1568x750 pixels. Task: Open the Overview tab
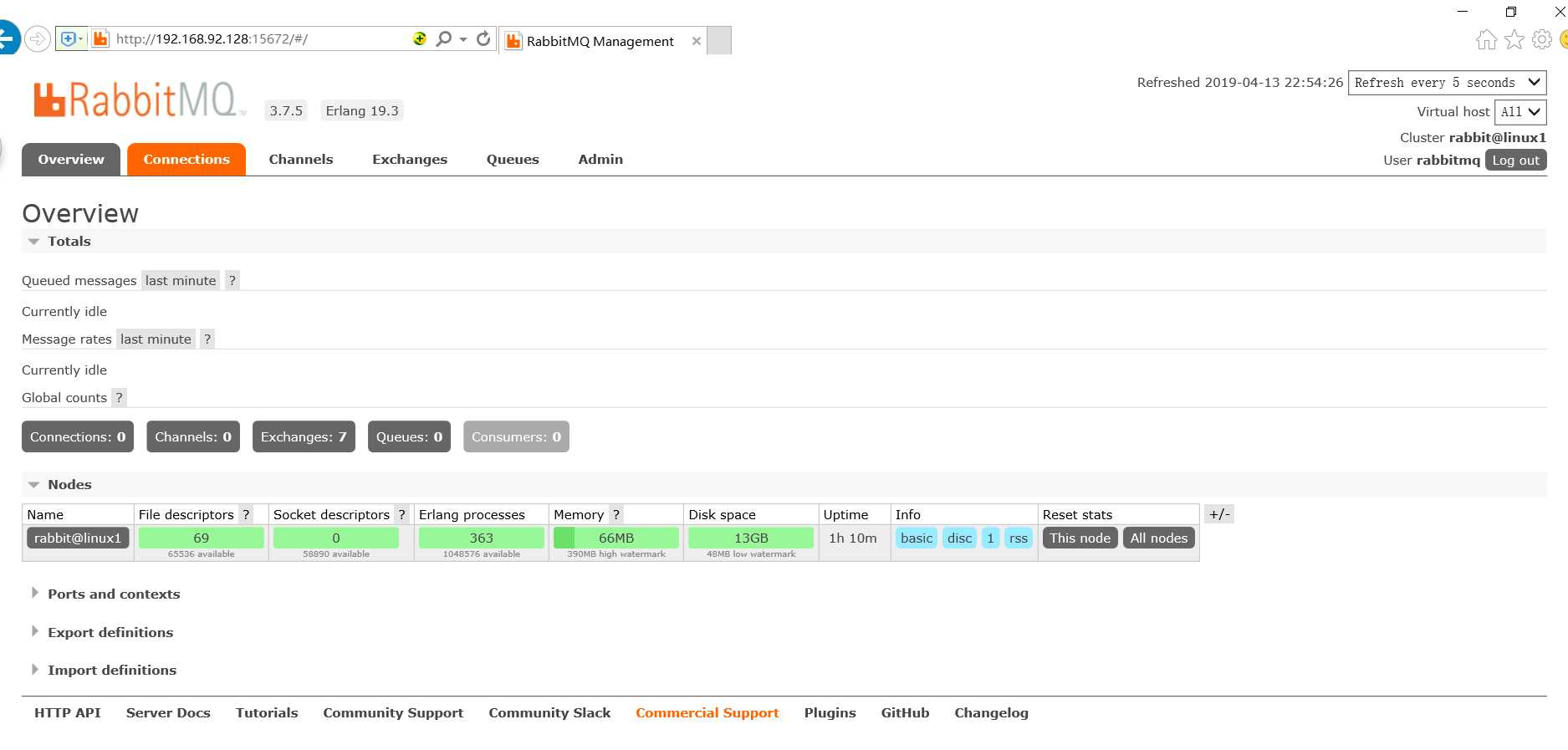coord(71,160)
